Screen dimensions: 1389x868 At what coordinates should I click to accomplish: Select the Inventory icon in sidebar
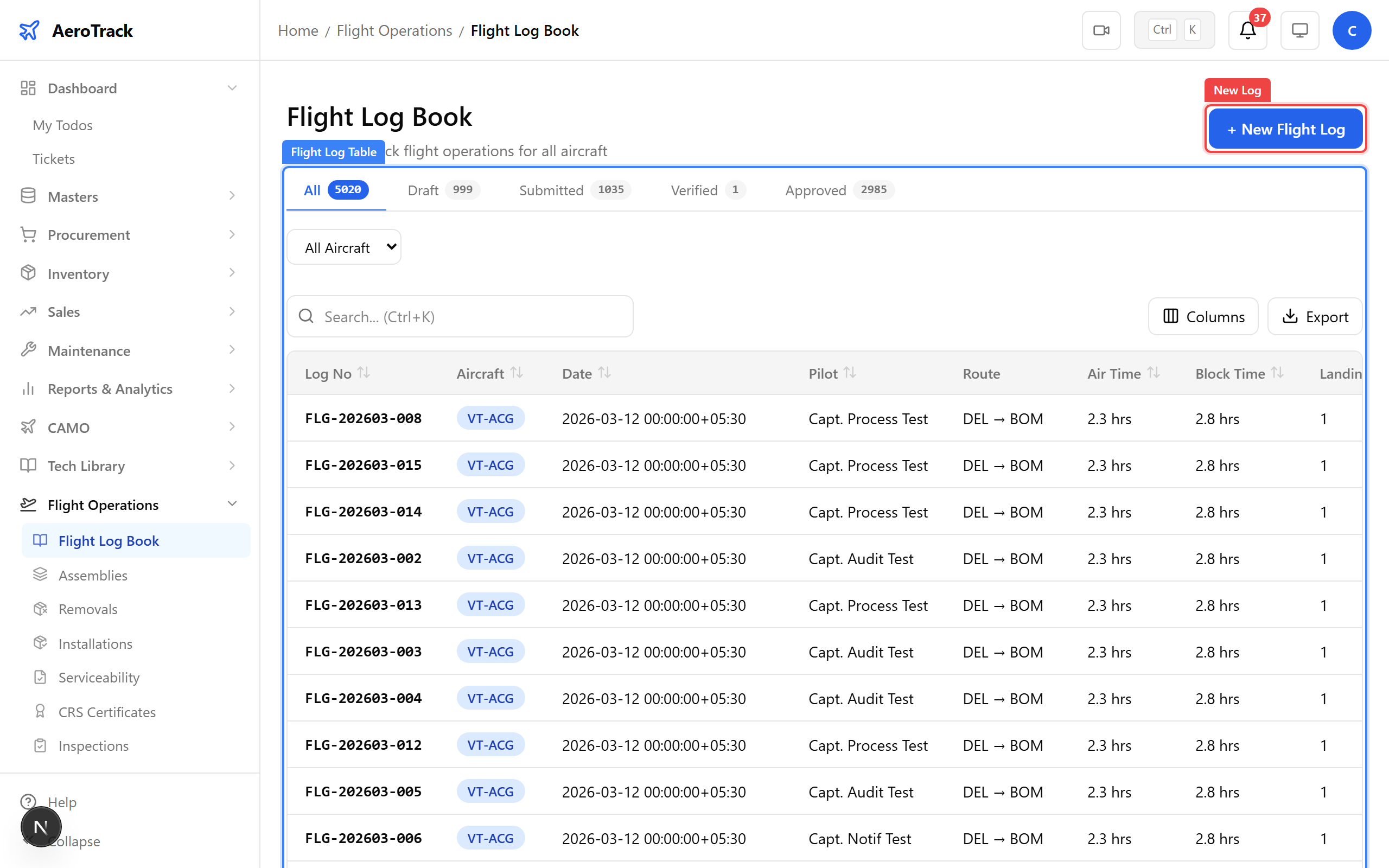pyautogui.click(x=29, y=273)
